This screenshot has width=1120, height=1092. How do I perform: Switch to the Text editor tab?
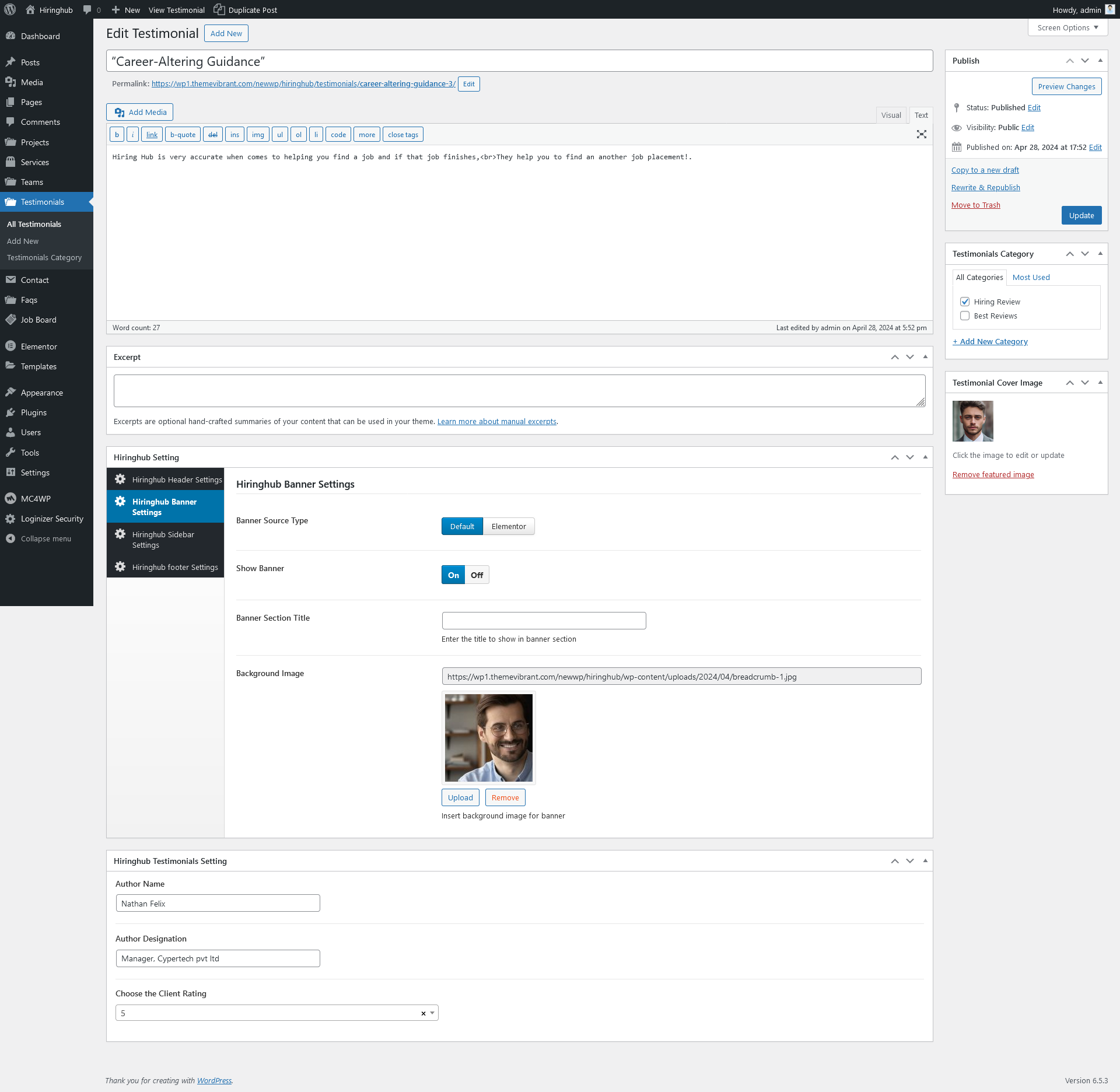click(x=921, y=116)
